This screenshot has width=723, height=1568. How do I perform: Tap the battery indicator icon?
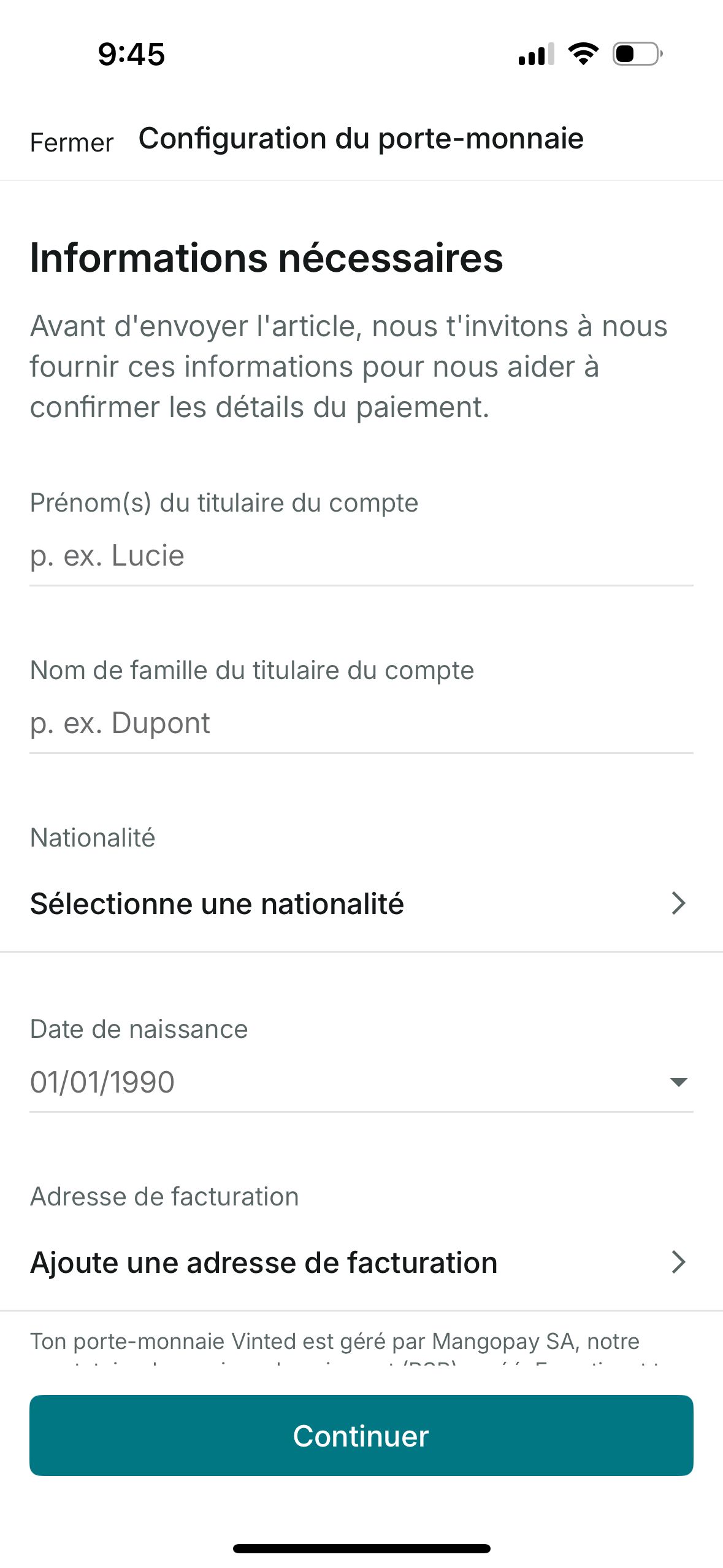pyautogui.click(x=637, y=54)
